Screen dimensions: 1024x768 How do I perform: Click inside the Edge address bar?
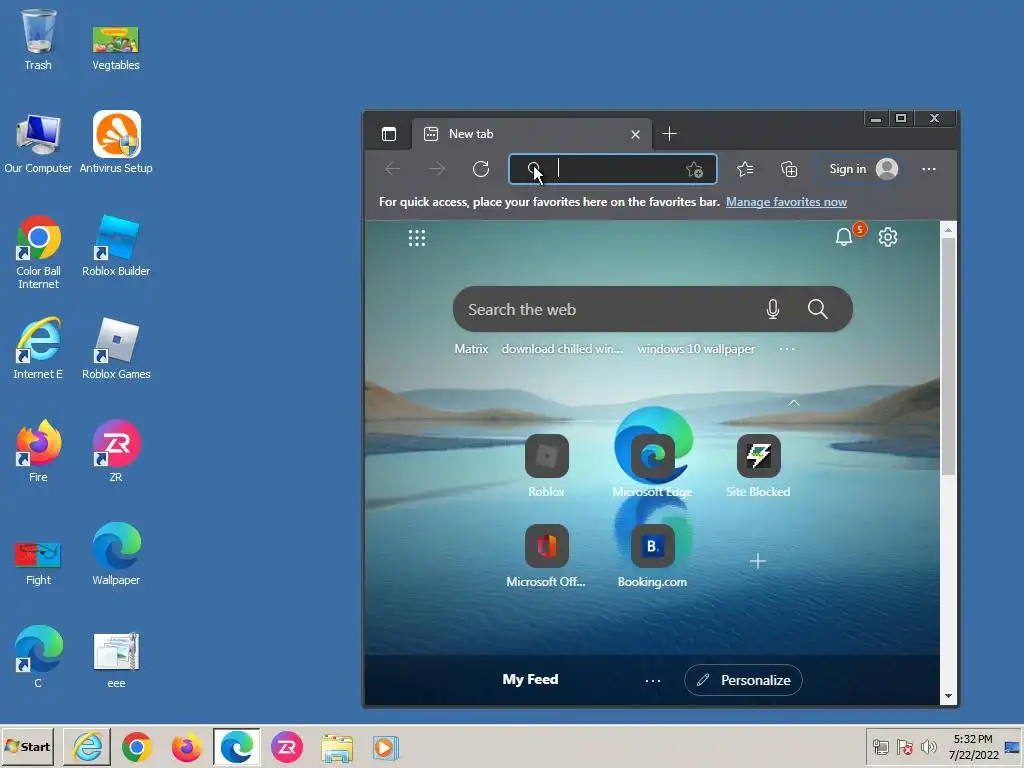coord(613,169)
